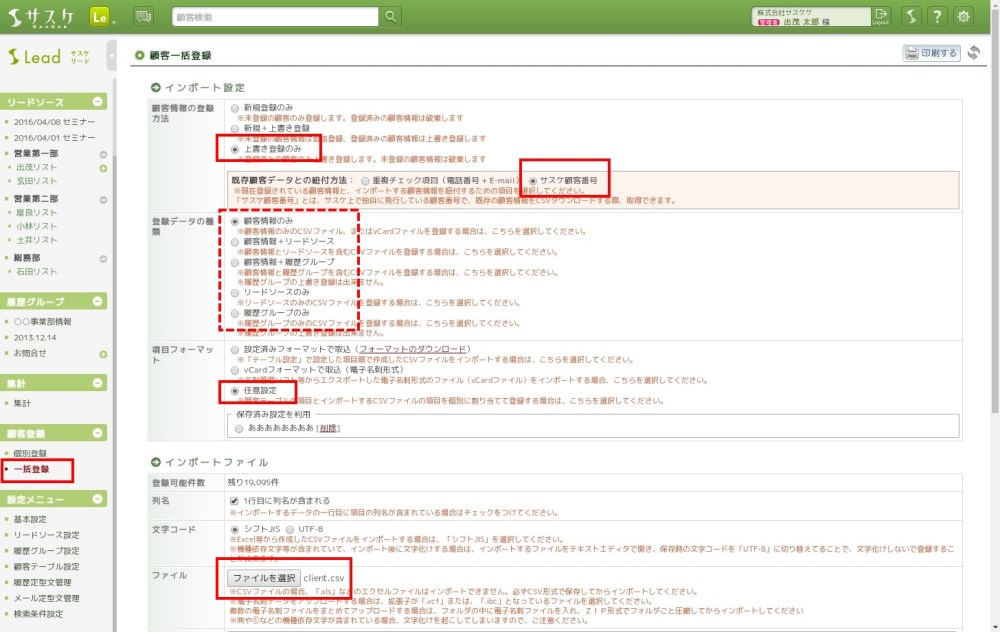Click the refresh arrows icon
This screenshot has width=1000, height=632.
[x=973, y=53]
